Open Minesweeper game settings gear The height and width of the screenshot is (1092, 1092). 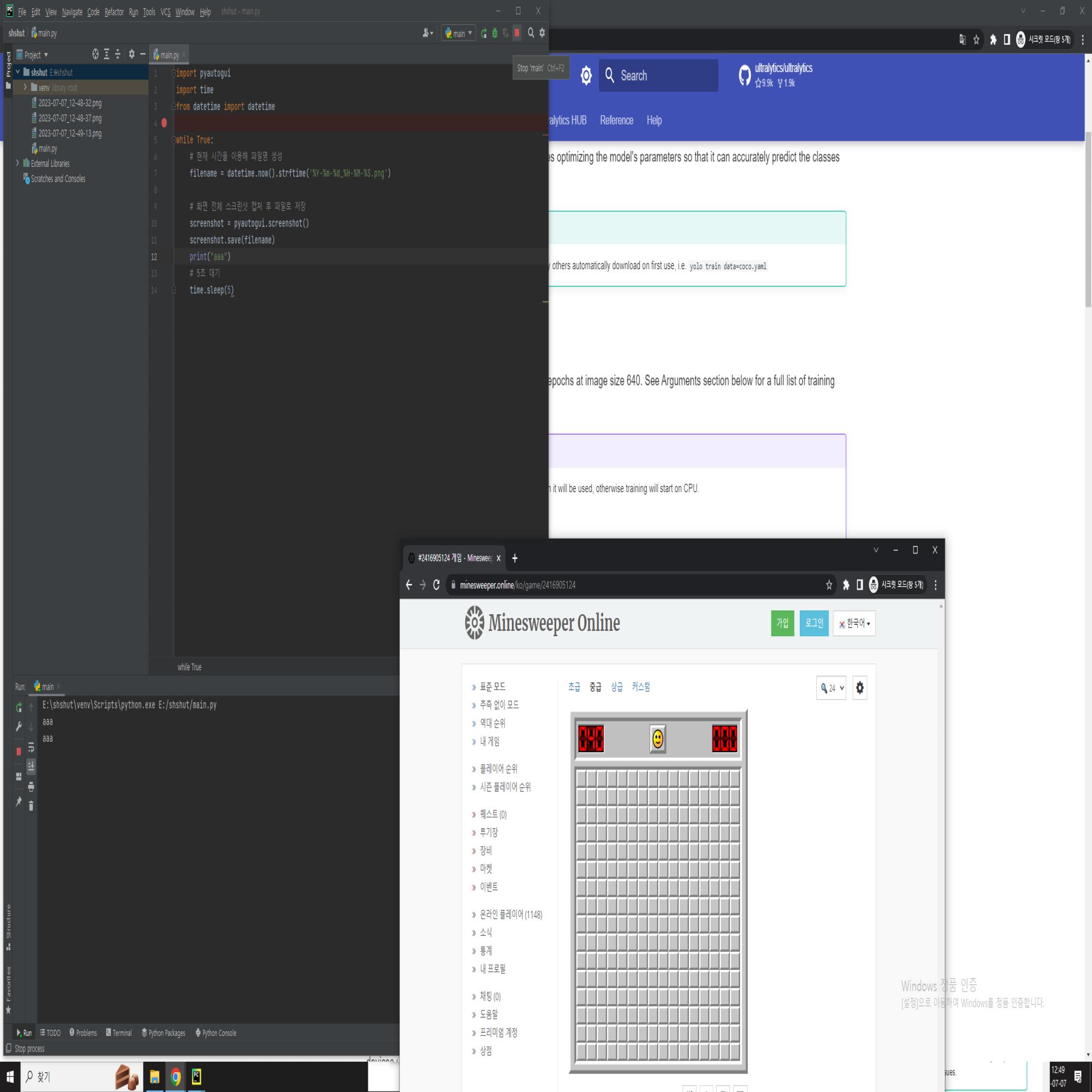pos(860,688)
